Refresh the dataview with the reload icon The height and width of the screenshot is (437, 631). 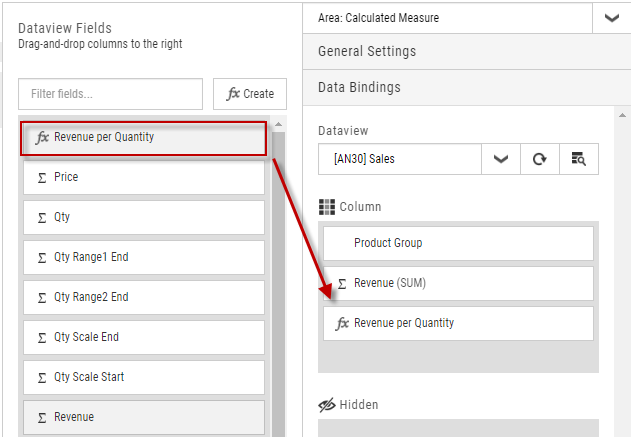[540, 159]
